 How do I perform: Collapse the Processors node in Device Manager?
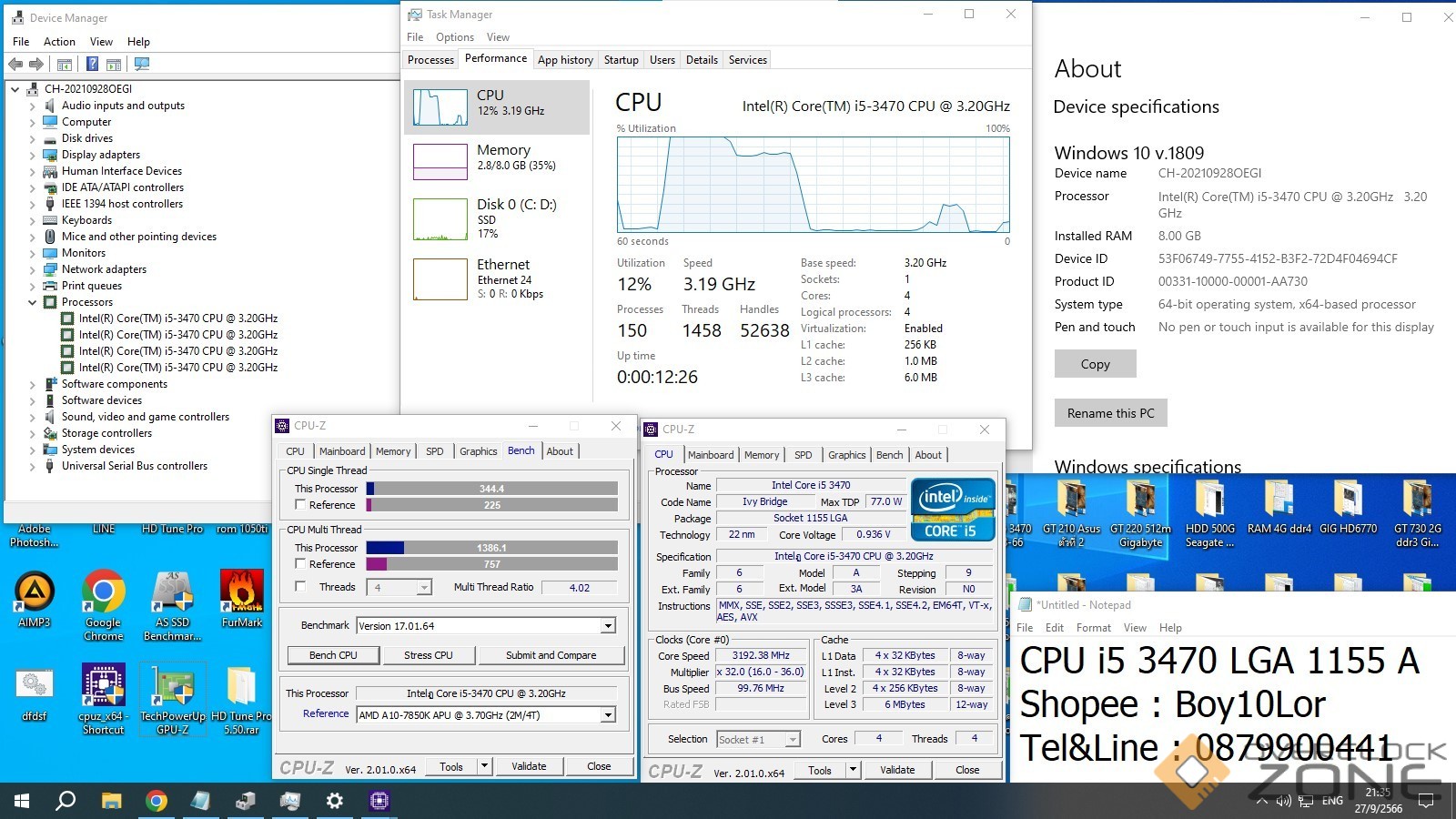(x=33, y=302)
